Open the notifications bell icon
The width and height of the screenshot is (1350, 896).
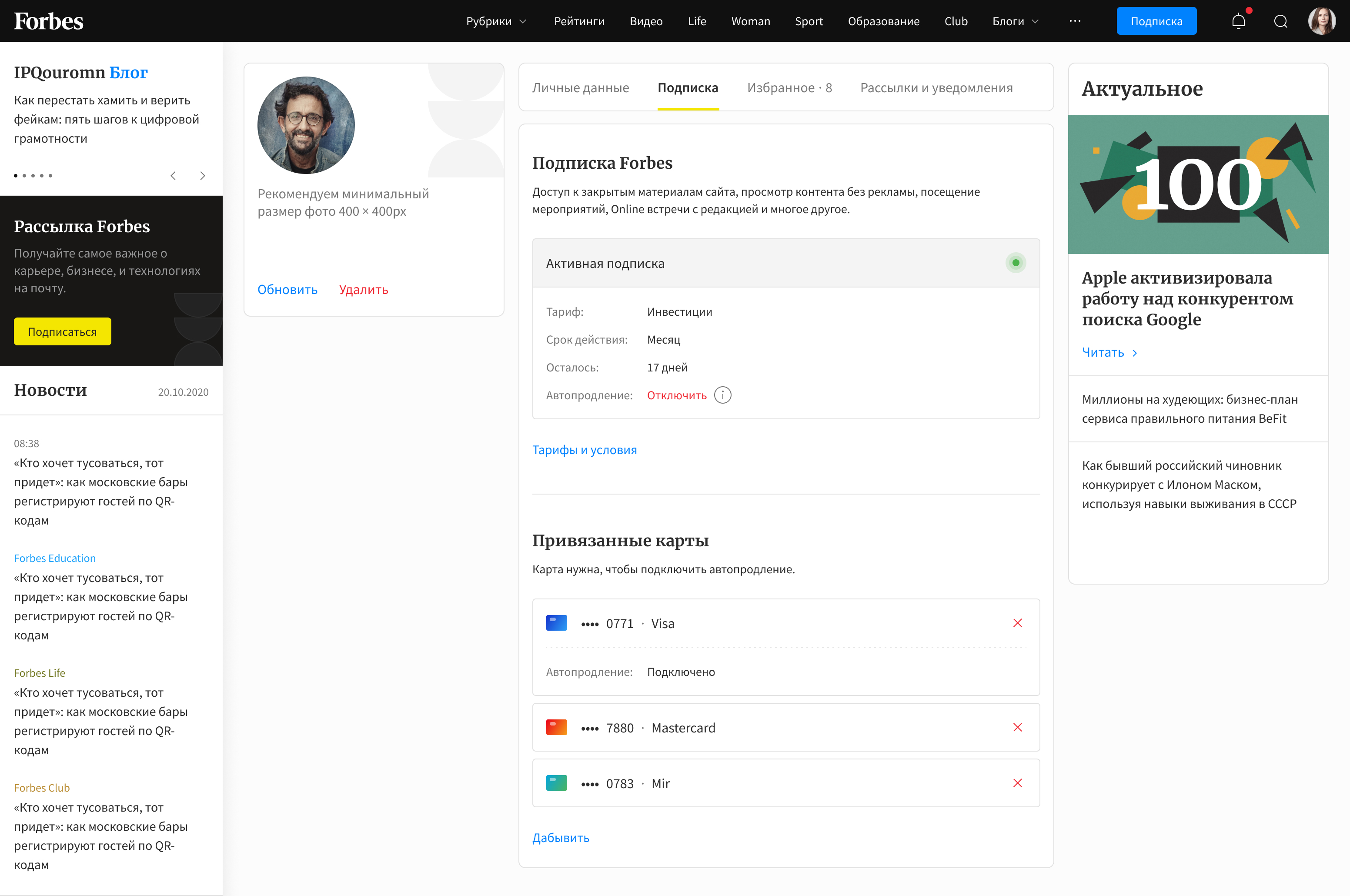[x=1238, y=21]
